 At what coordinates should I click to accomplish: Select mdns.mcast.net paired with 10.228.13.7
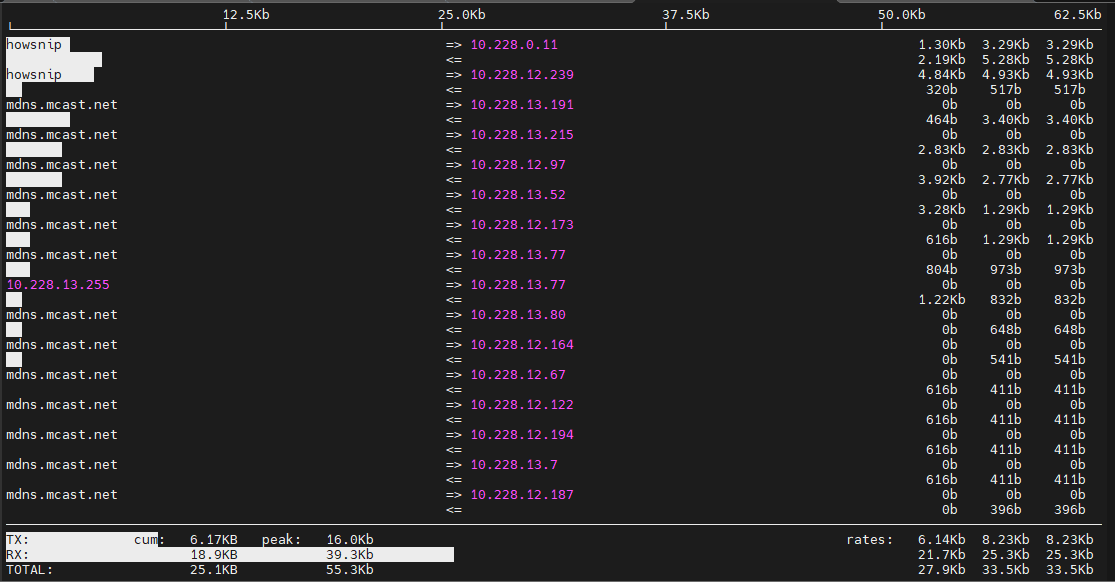tap(62, 465)
